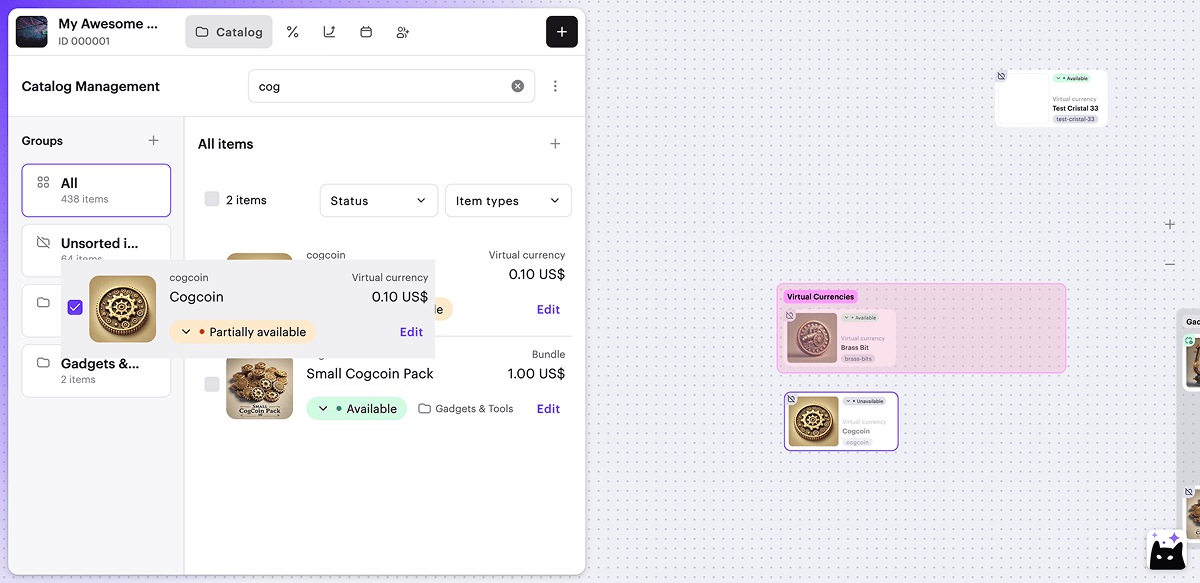
Task: Zoom out on the canvas with minus
Action: tap(1170, 264)
